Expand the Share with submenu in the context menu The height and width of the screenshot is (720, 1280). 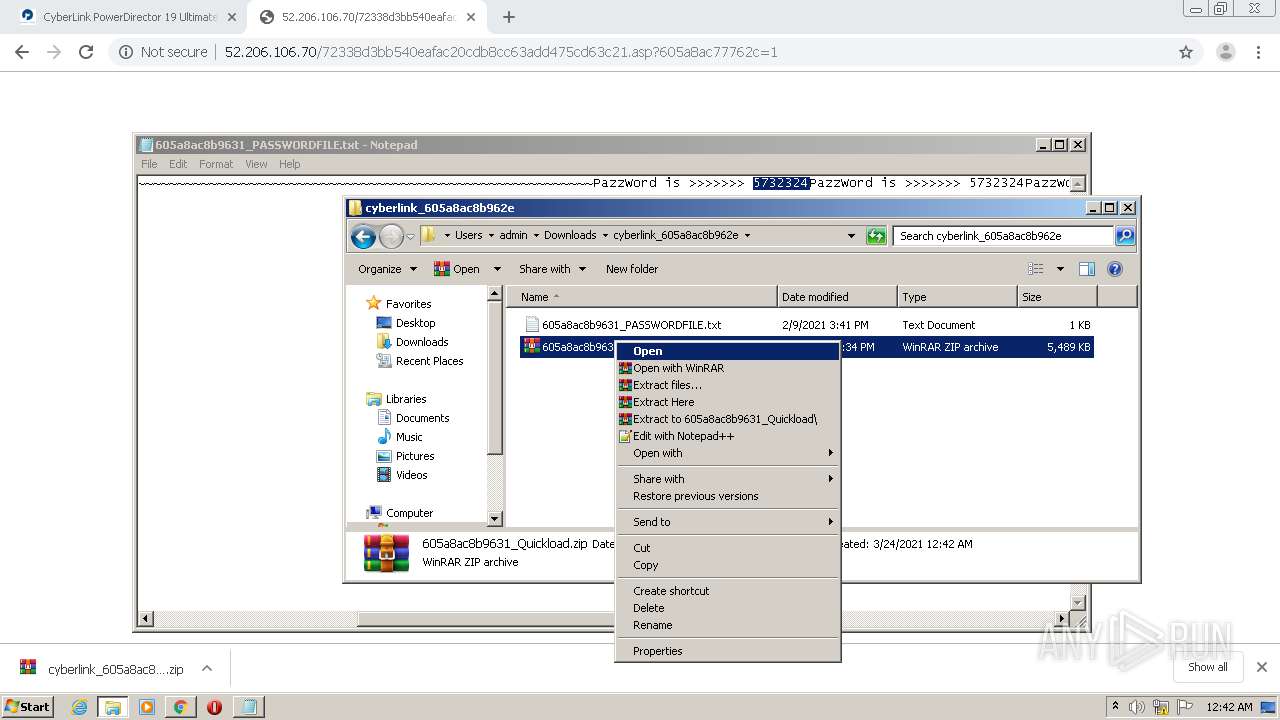pos(727,479)
